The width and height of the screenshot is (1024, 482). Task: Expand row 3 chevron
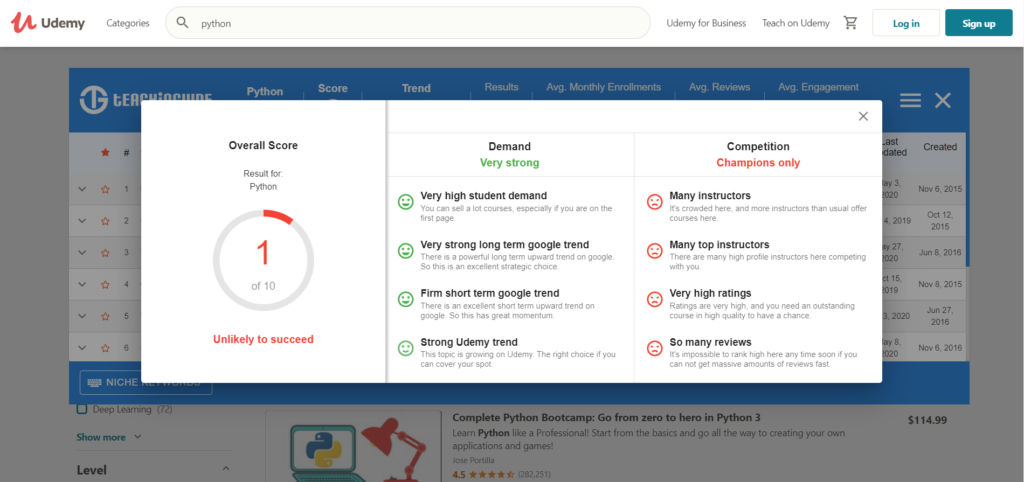coord(82,253)
